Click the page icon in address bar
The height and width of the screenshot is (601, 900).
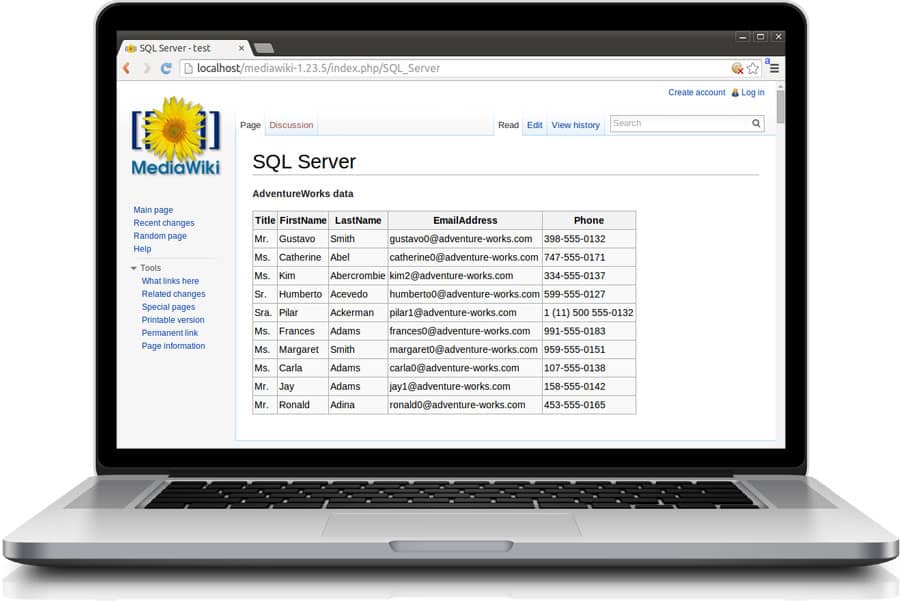click(188, 68)
